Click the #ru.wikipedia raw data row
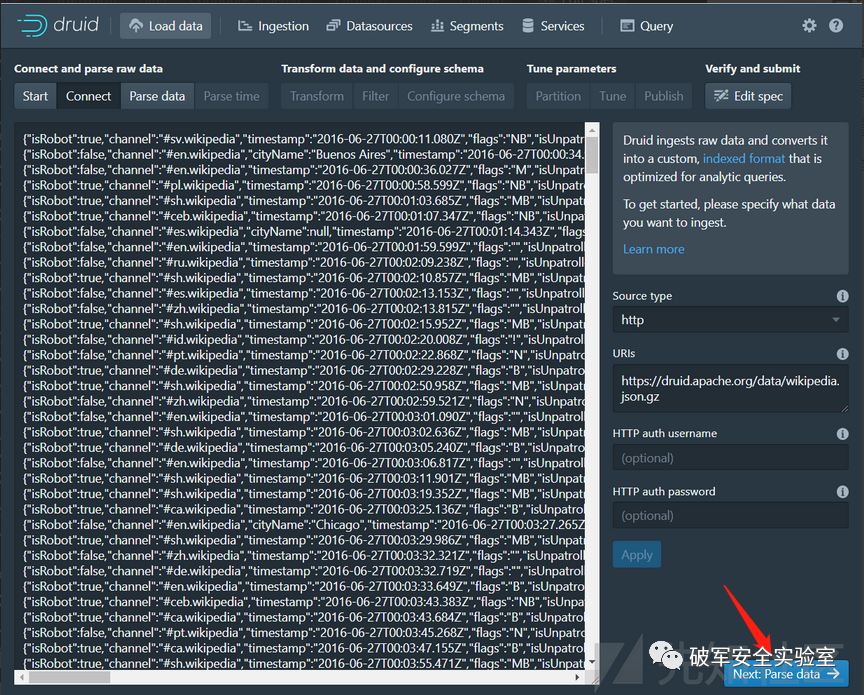Viewport: 864px width, 695px height. [x=304, y=262]
